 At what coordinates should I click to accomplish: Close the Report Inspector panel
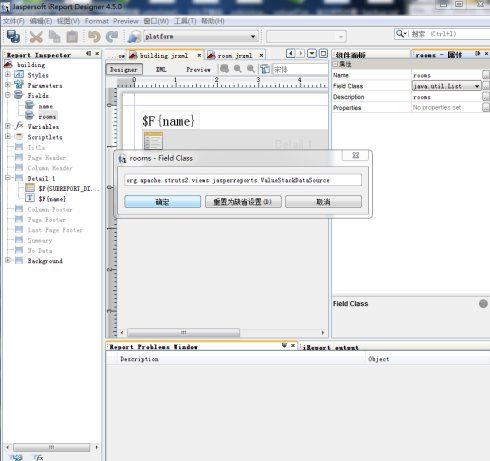pos(97,54)
